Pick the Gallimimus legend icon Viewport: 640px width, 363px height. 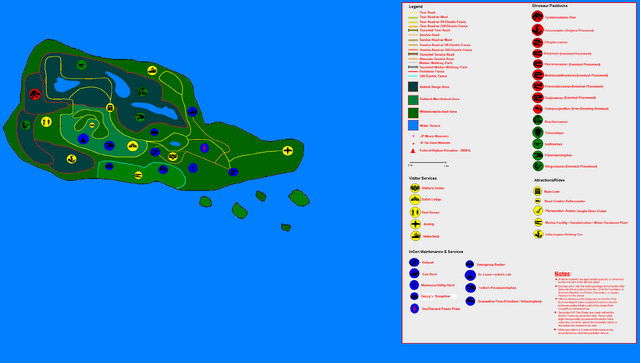(538, 144)
